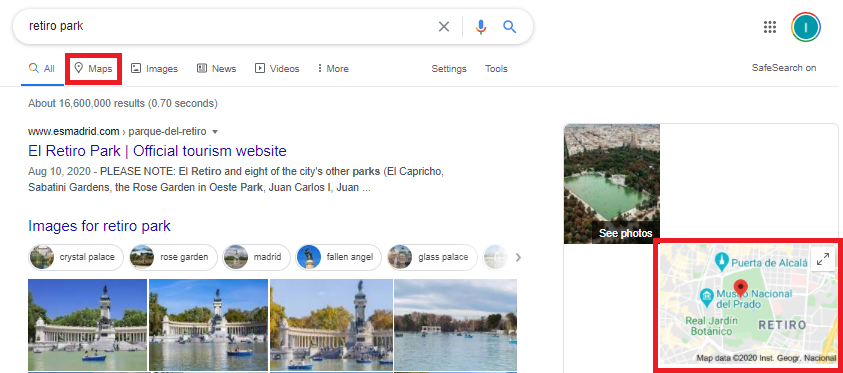Open the Google account avatar
The width and height of the screenshot is (843, 373).
tap(805, 27)
